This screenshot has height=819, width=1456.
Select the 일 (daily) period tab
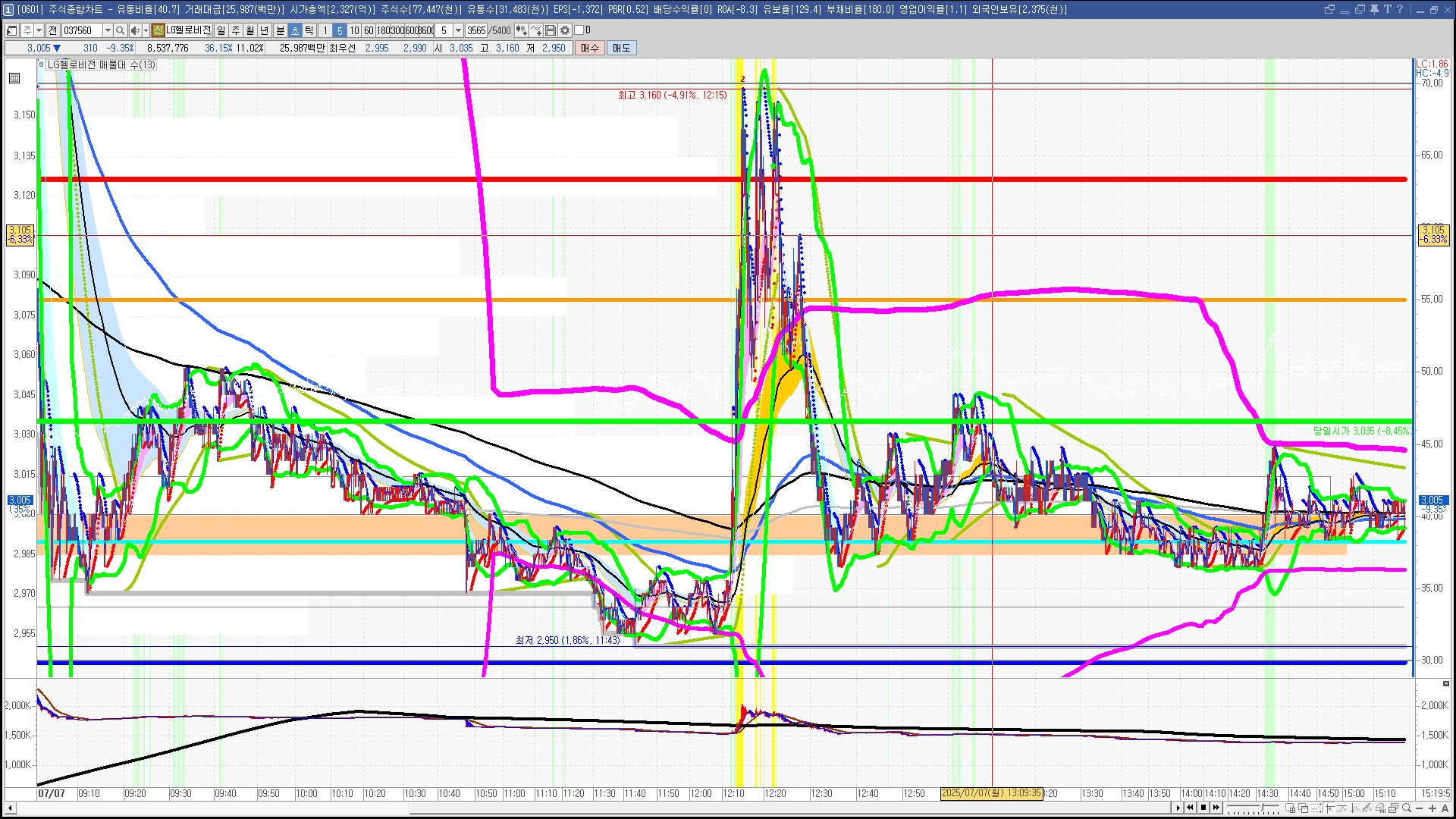tap(221, 30)
